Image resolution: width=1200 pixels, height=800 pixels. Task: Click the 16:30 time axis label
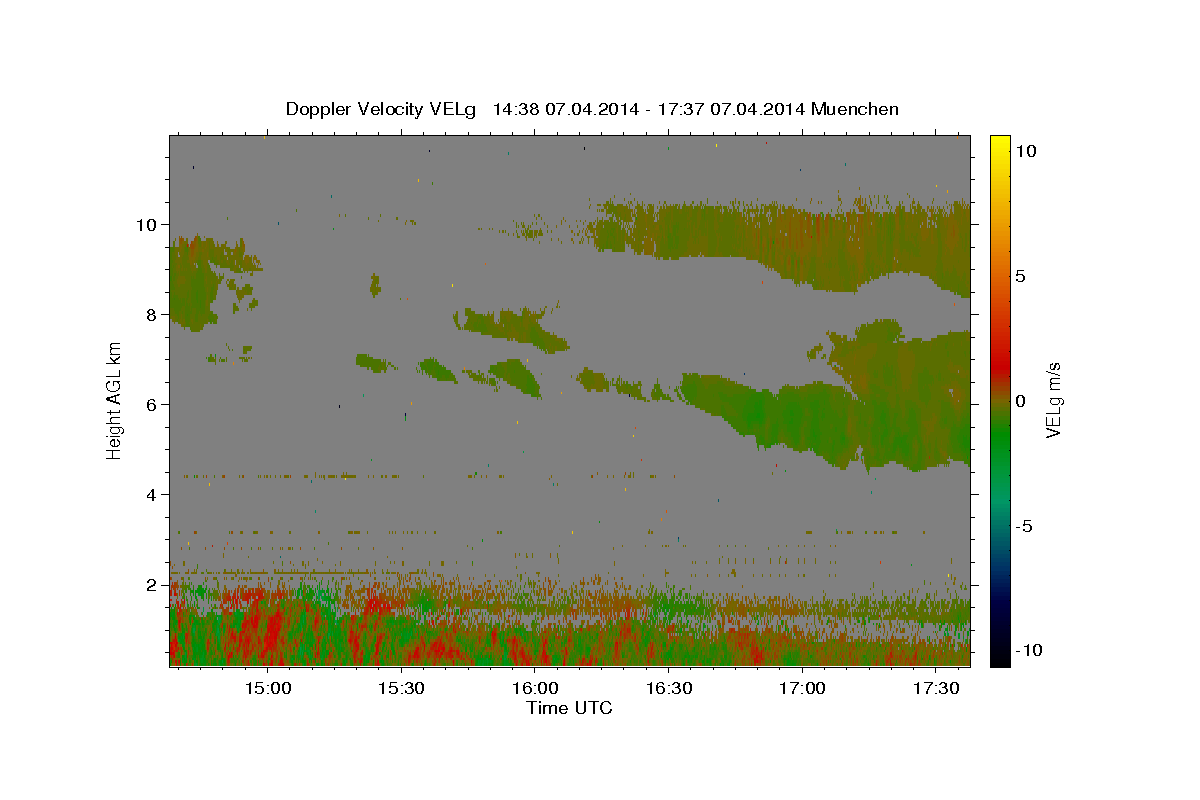669,688
